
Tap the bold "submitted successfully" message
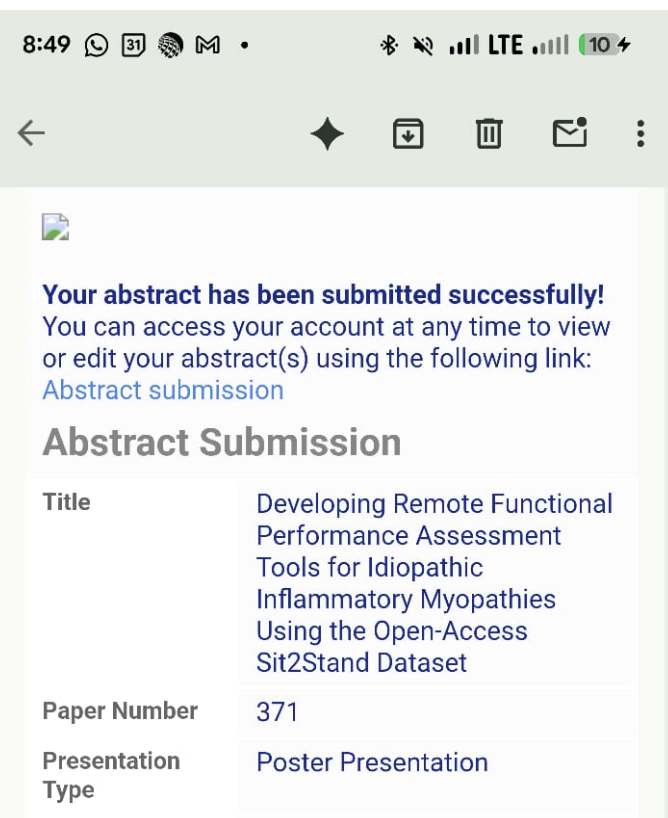pyautogui.click(x=323, y=295)
